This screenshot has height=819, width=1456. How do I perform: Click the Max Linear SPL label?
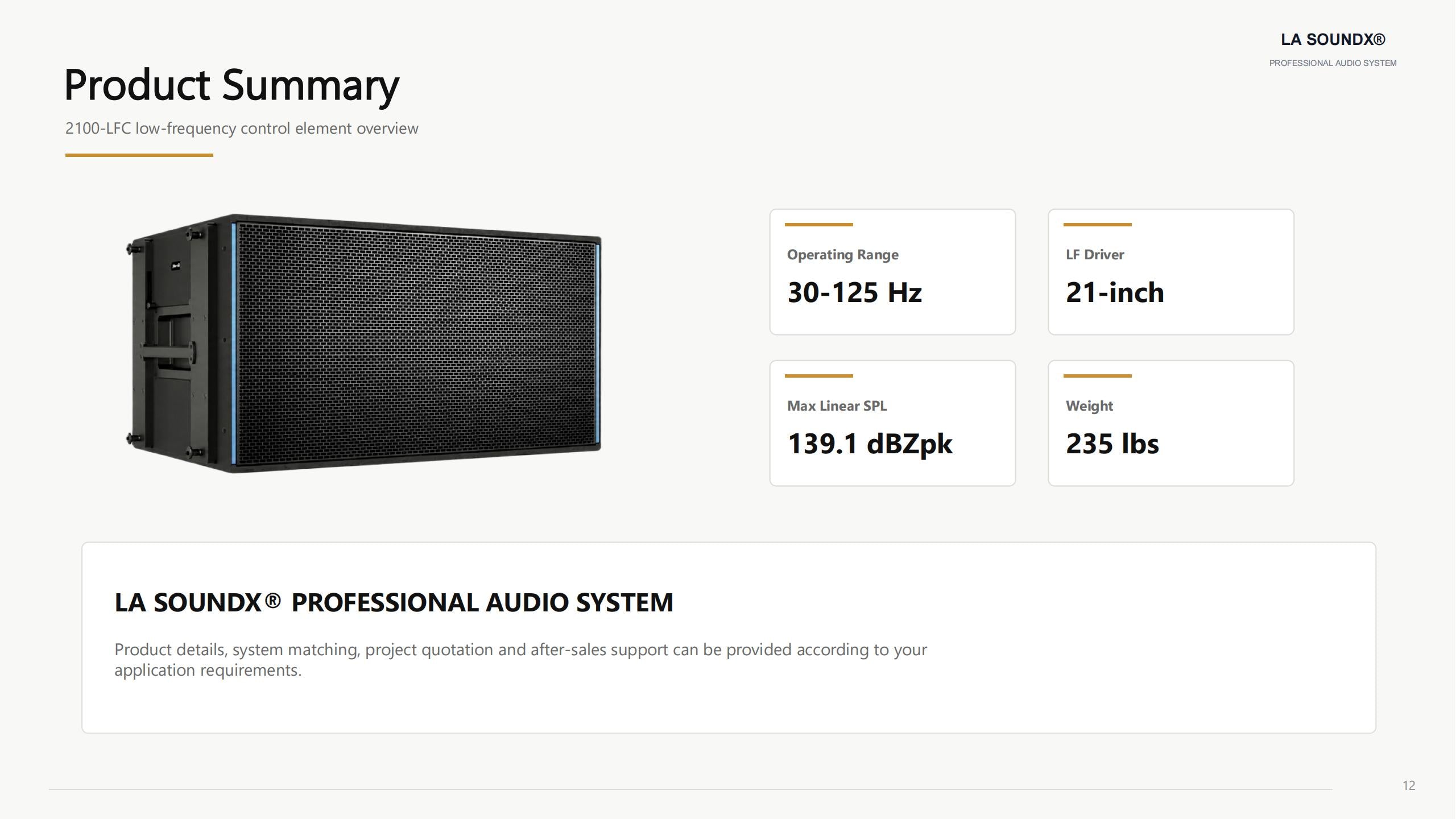(837, 406)
